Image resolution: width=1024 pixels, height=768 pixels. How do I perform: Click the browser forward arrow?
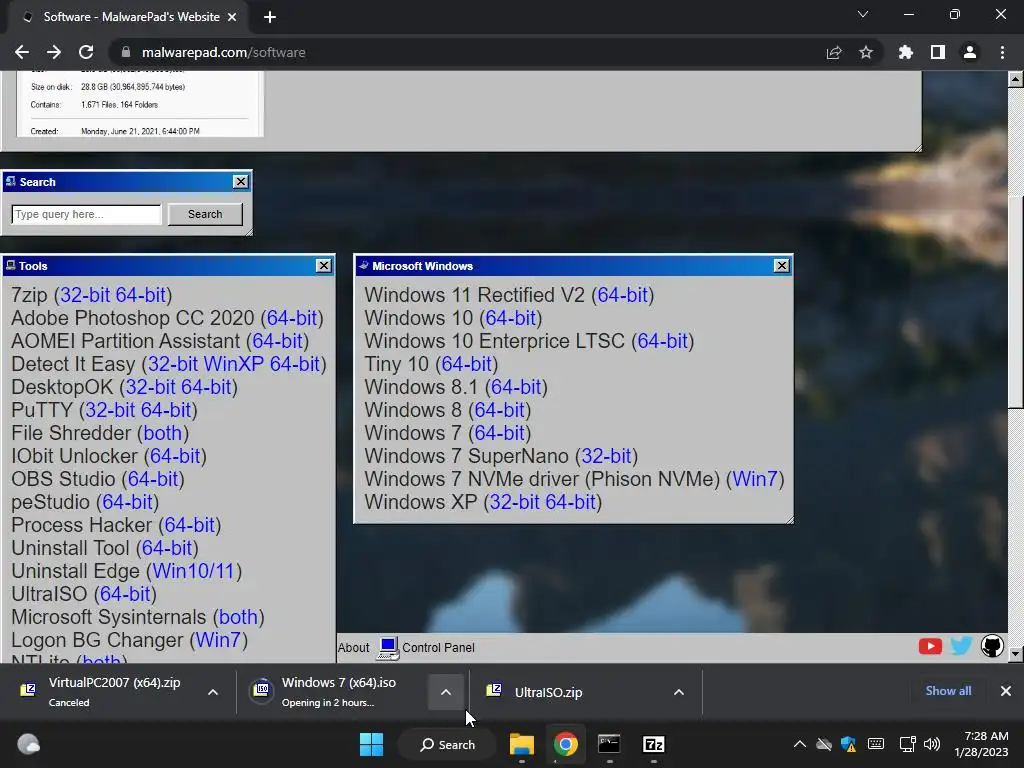54,52
